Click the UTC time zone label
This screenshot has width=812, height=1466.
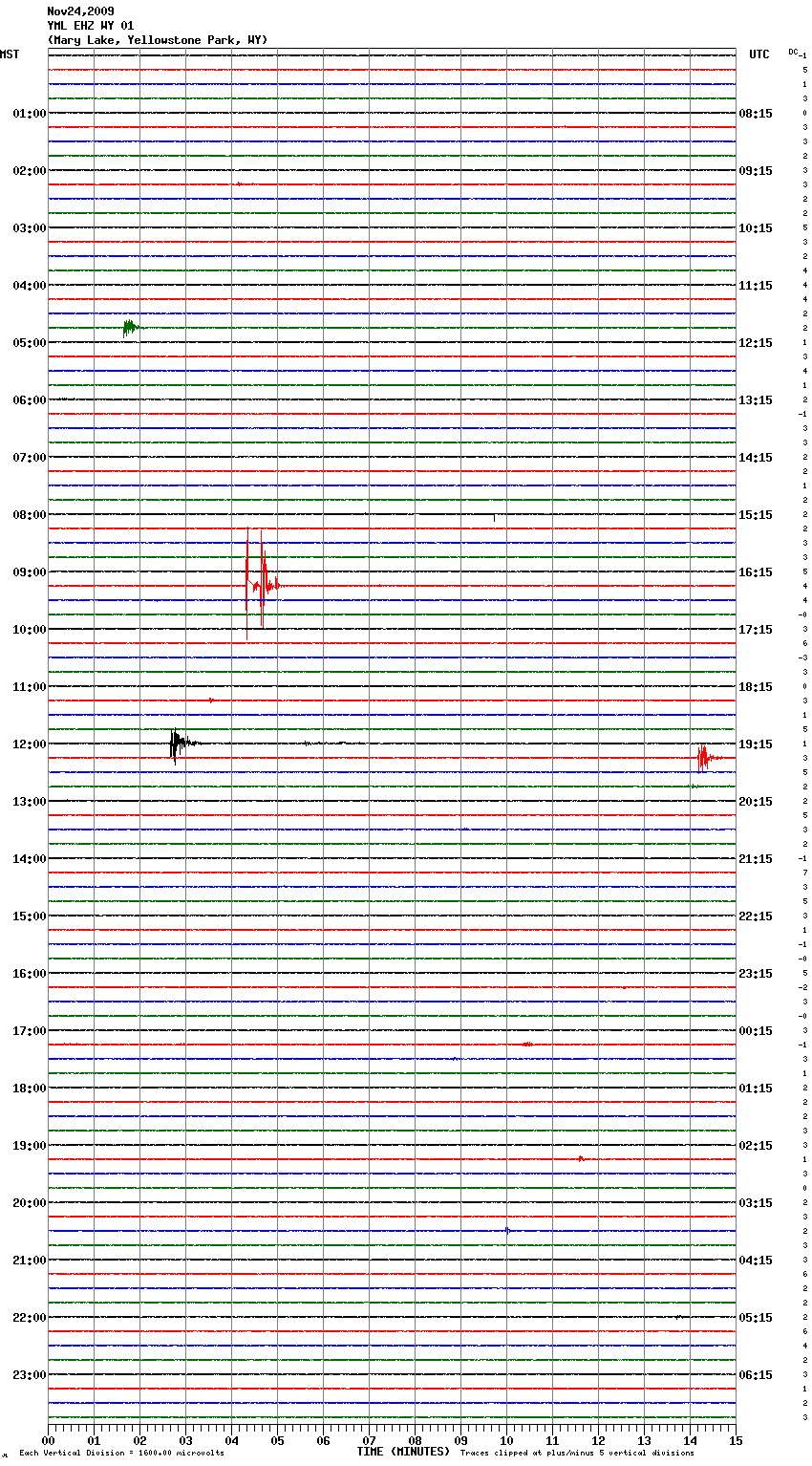pyautogui.click(x=759, y=54)
